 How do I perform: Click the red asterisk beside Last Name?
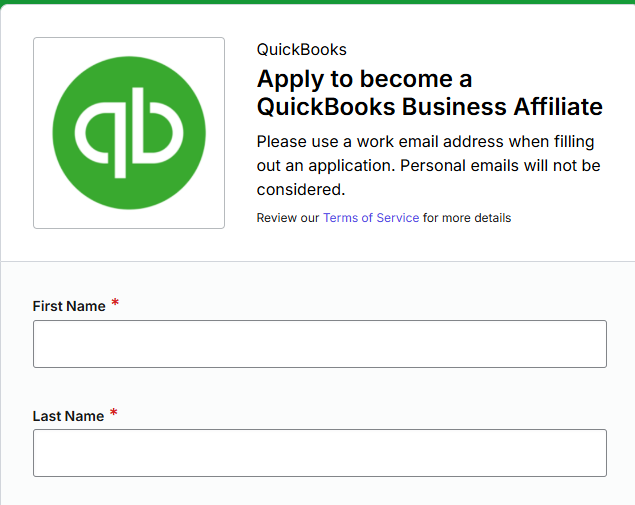click(x=114, y=413)
